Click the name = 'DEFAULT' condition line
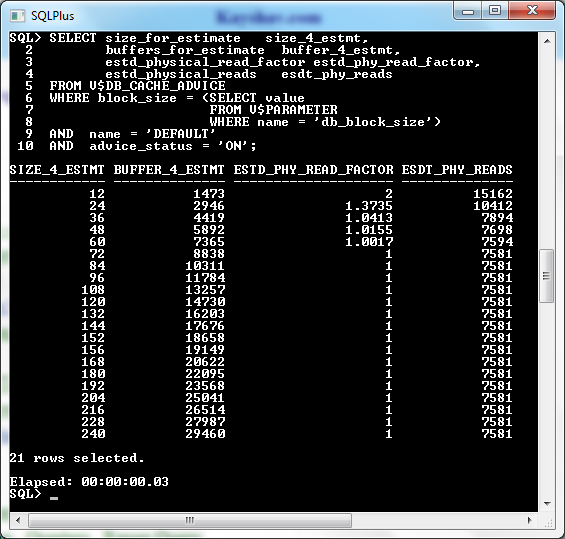 pos(132,134)
